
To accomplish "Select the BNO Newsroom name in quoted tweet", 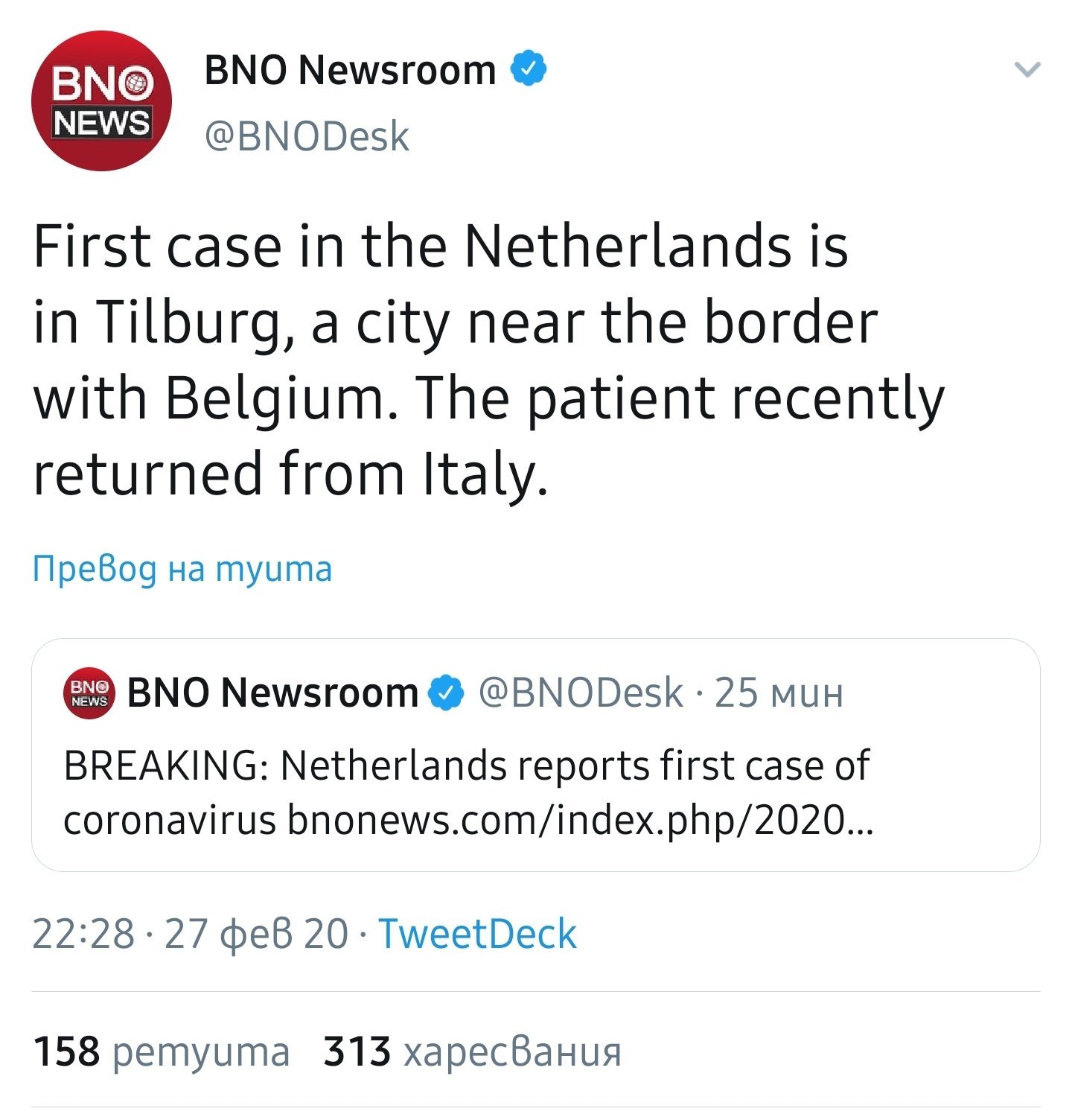I will (272, 693).
